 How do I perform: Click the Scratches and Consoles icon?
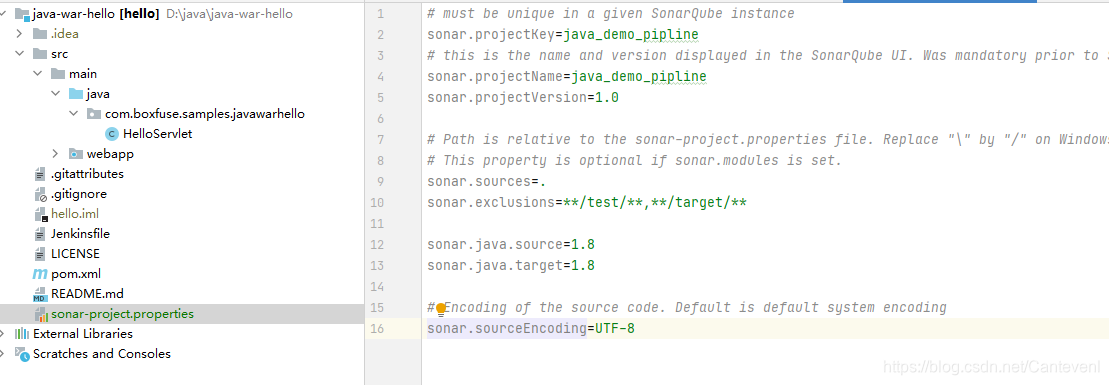pyautogui.click(x=22, y=354)
